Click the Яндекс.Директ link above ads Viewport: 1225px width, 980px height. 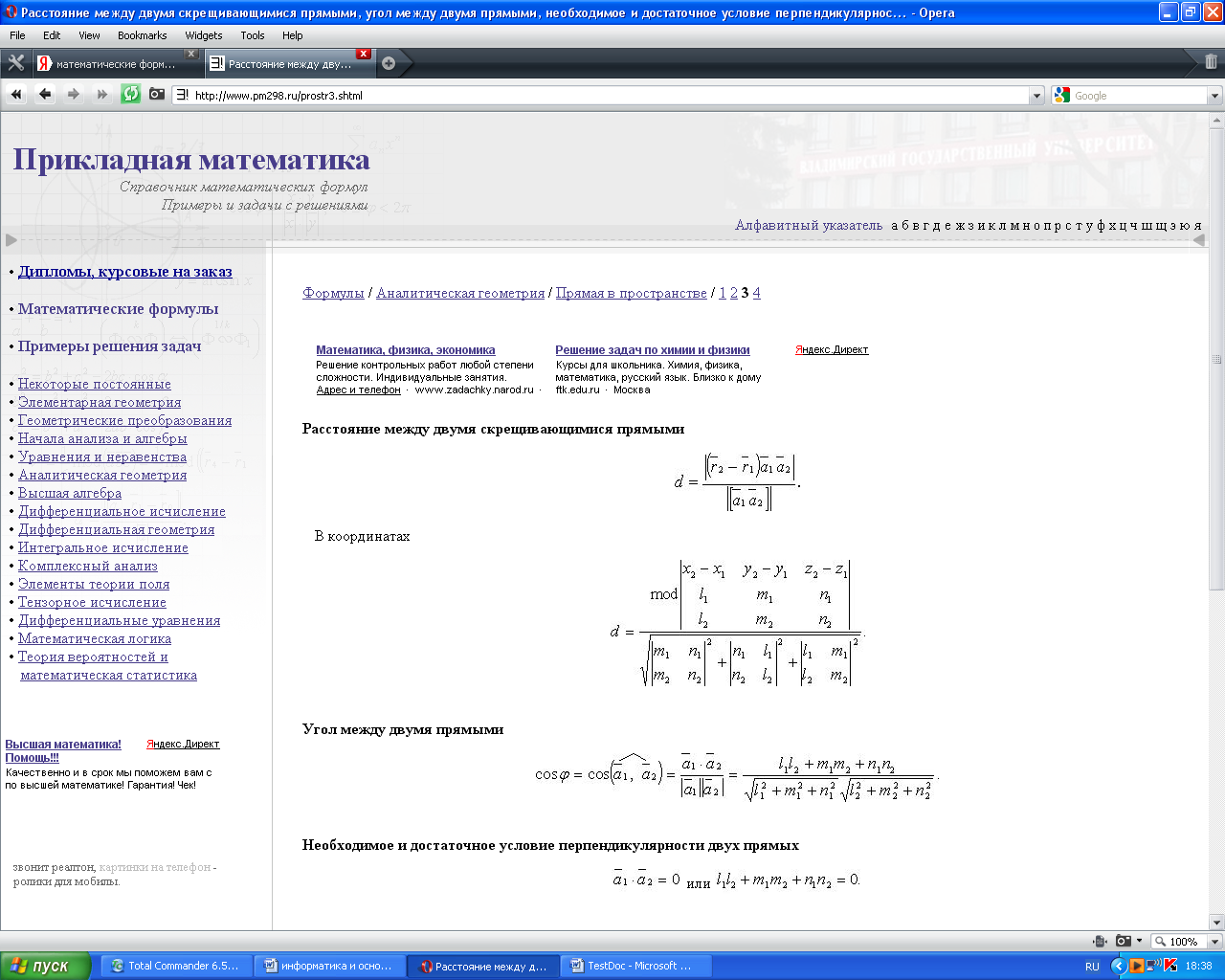coord(832,350)
